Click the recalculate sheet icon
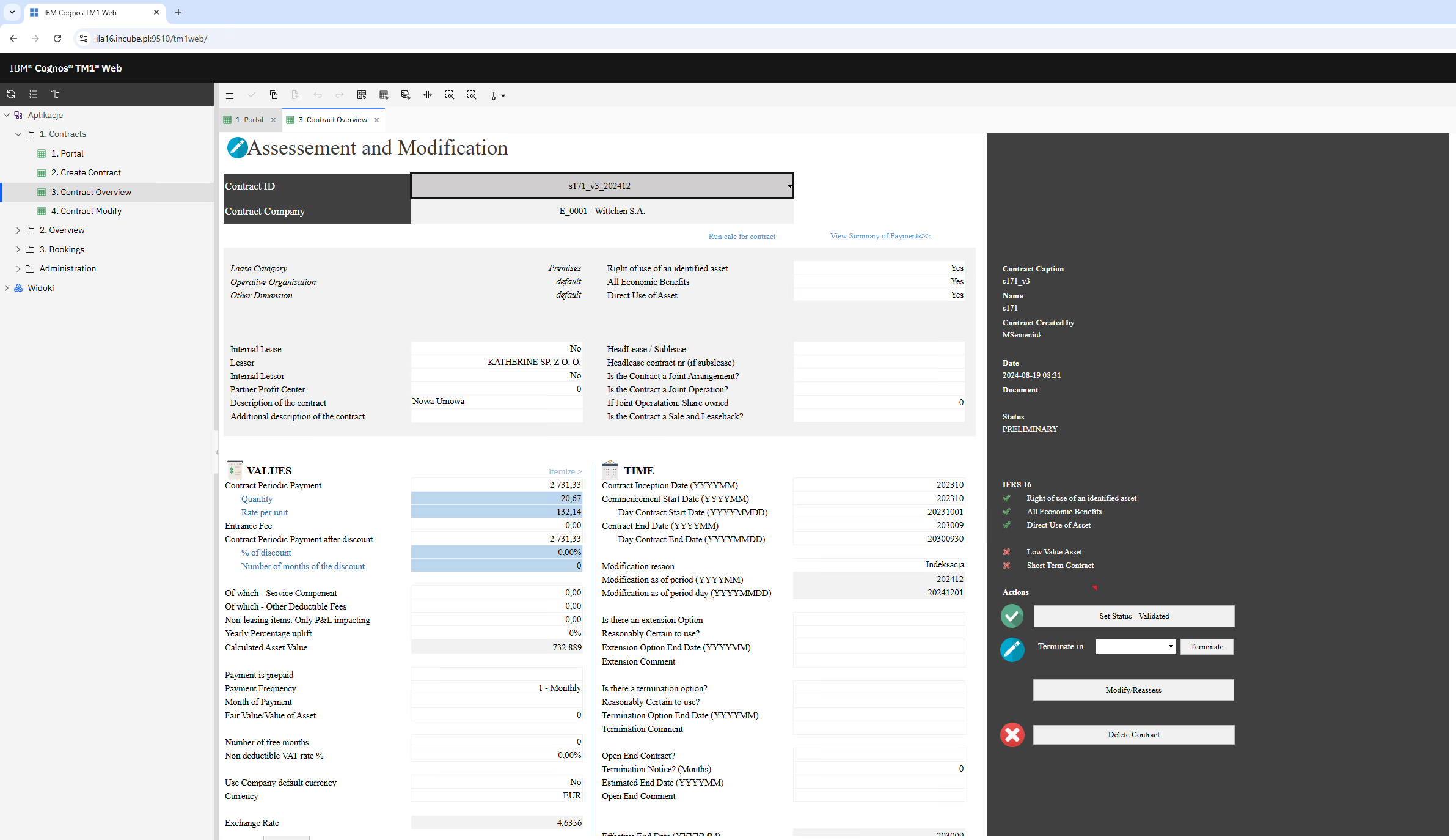Image resolution: width=1456 pixels, height=840 pixels. (362, 95)
